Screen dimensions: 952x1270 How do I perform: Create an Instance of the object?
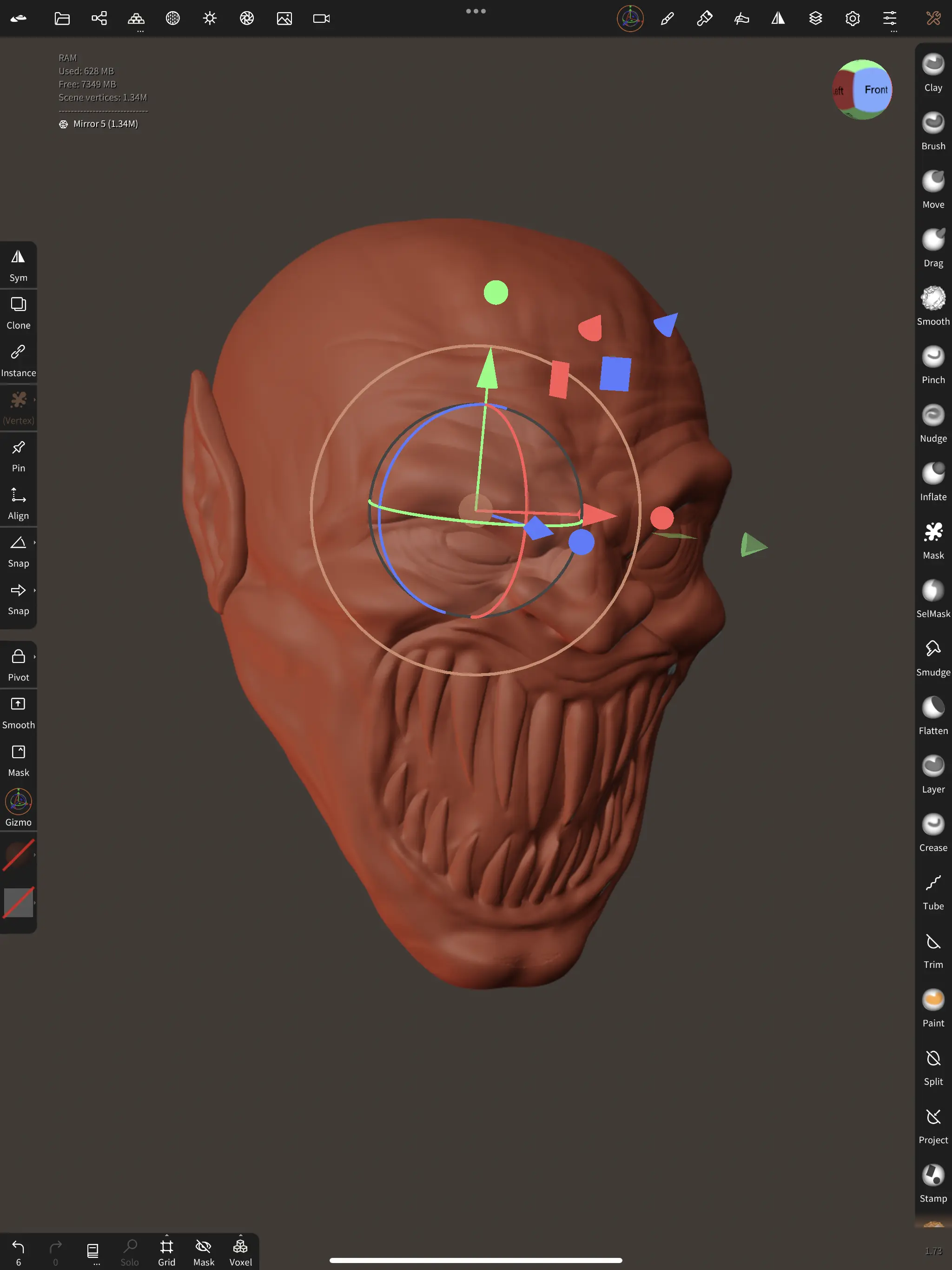19,361
